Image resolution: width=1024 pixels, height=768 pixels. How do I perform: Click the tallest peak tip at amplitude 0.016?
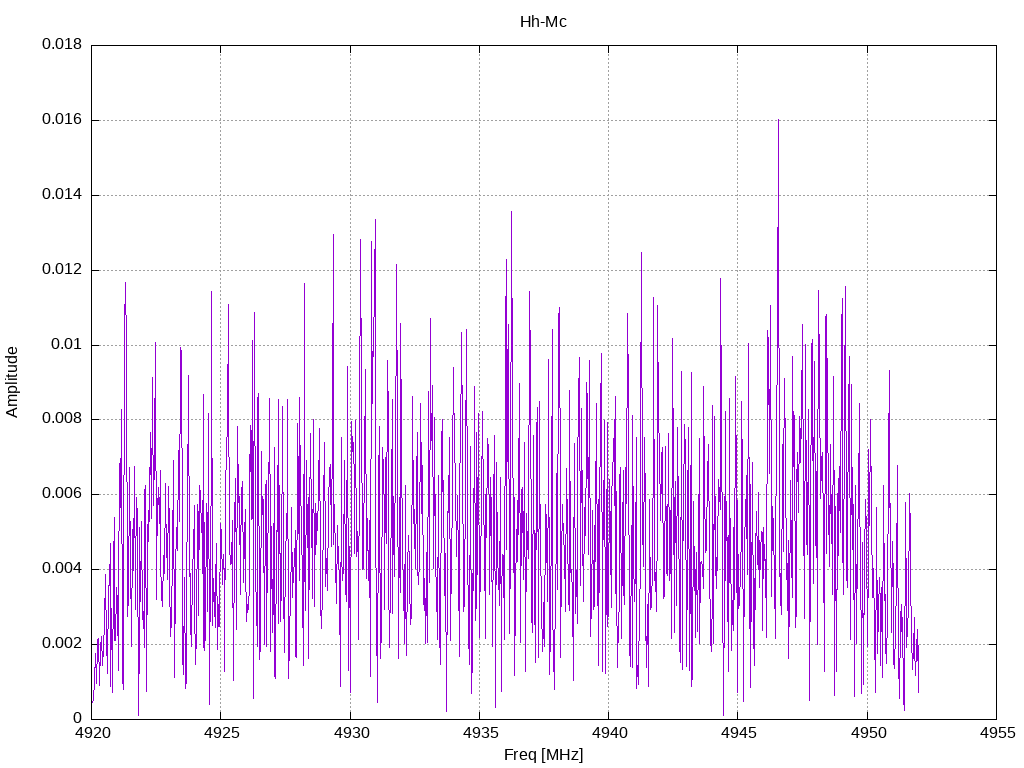pos(778,121)
